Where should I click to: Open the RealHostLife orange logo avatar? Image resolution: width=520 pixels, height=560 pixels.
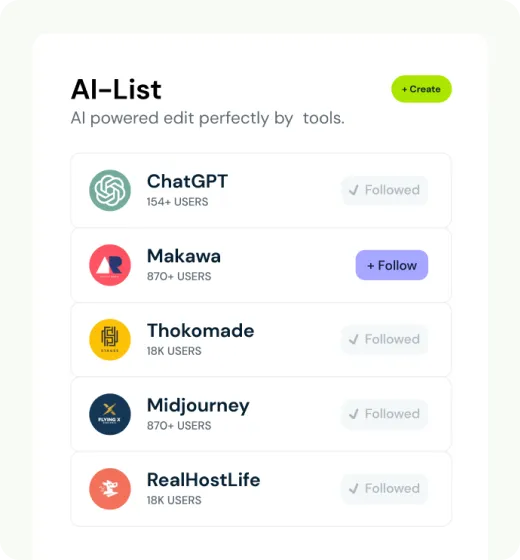pos(110,489)
